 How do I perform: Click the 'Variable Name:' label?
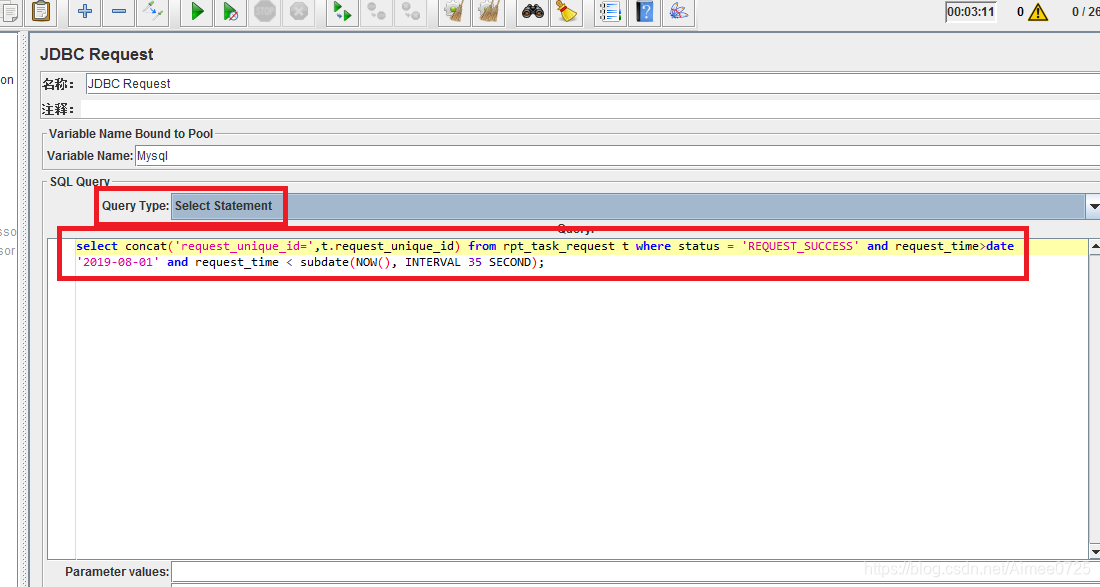click(x=90, y=156)
